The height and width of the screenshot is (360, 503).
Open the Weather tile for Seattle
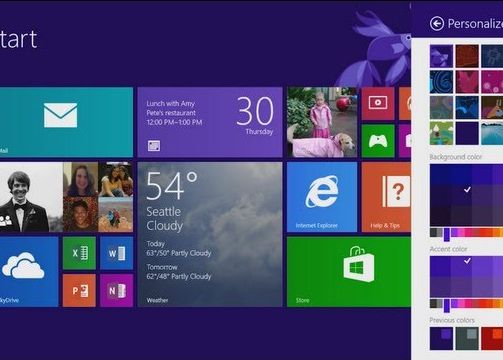[210, 234]
